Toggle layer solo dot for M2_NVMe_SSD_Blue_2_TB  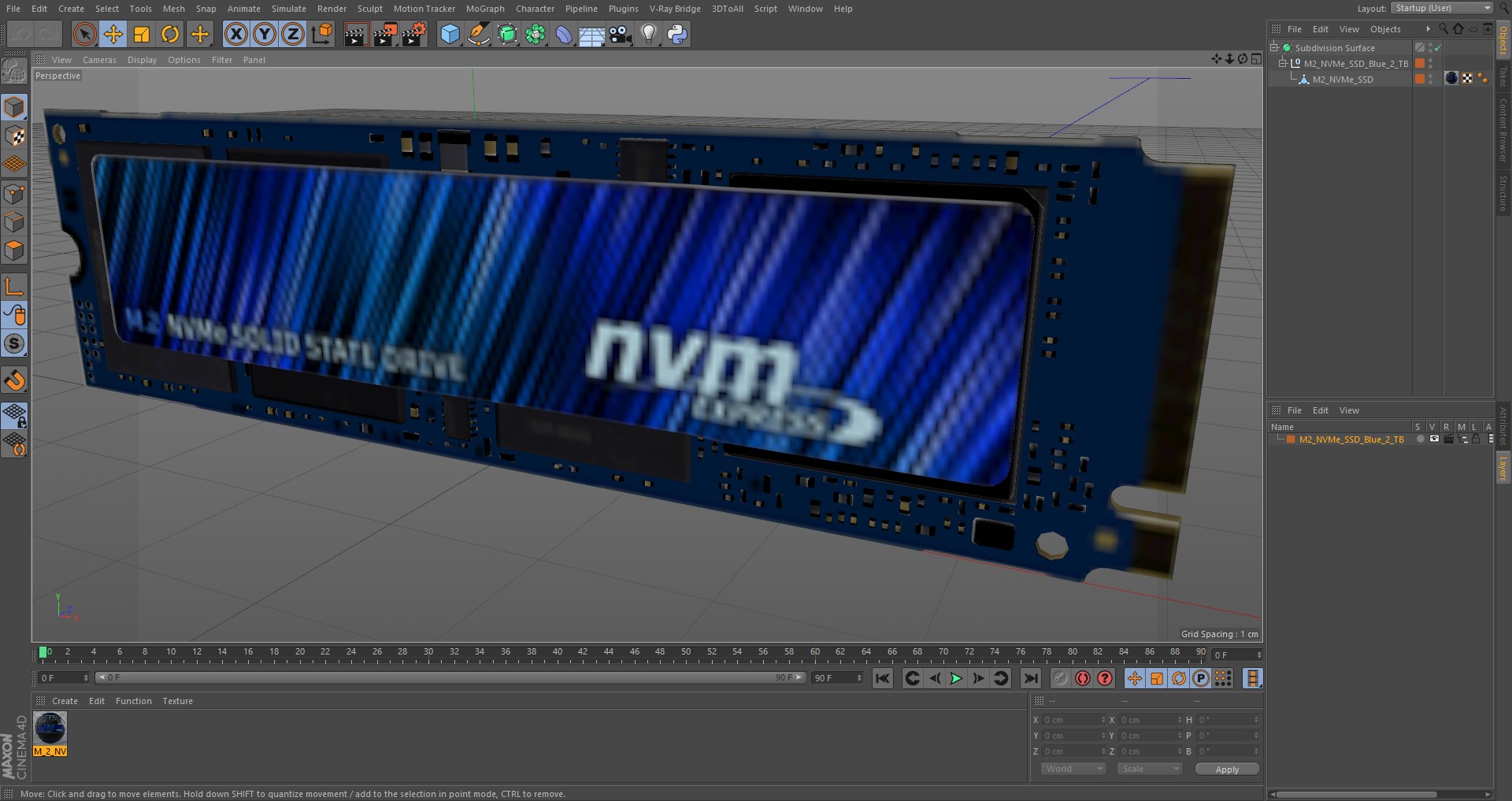pyautogui.click(x=1420, y=439)
